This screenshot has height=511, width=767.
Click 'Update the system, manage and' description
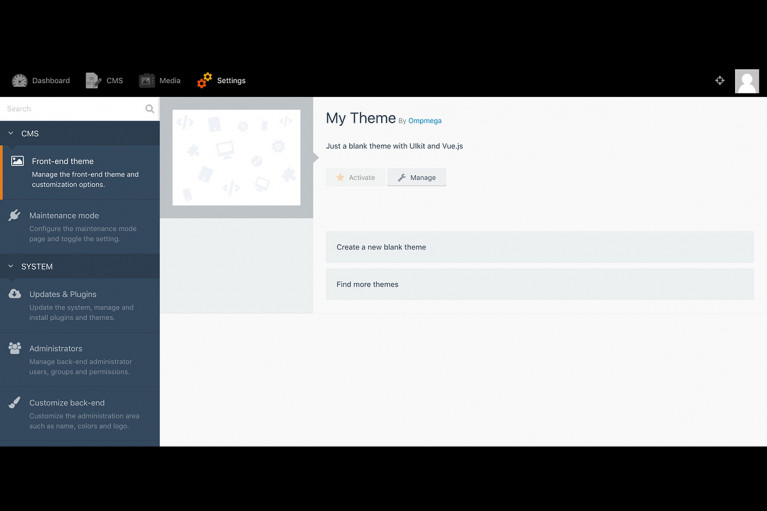pos(81,312)
